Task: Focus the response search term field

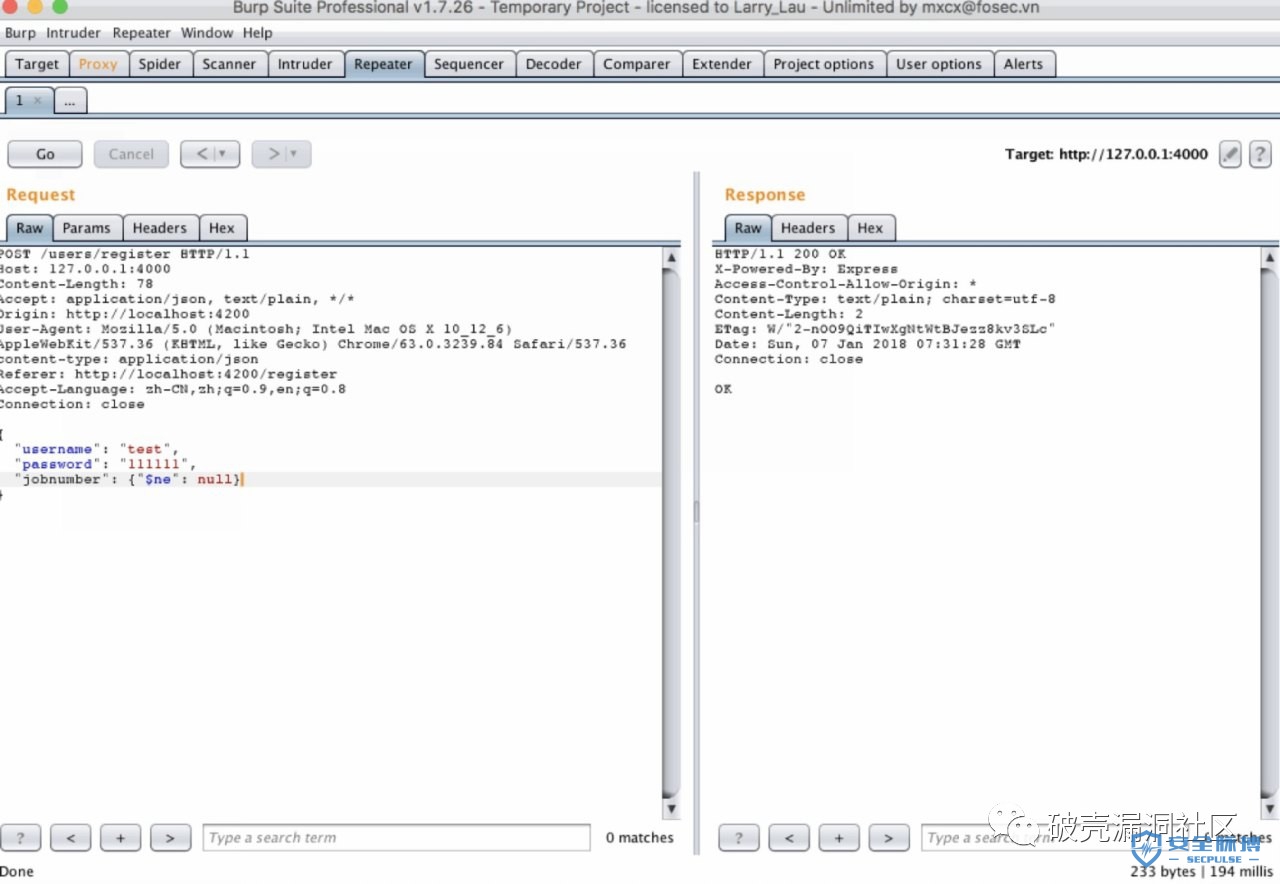Action: (1060, 838)
